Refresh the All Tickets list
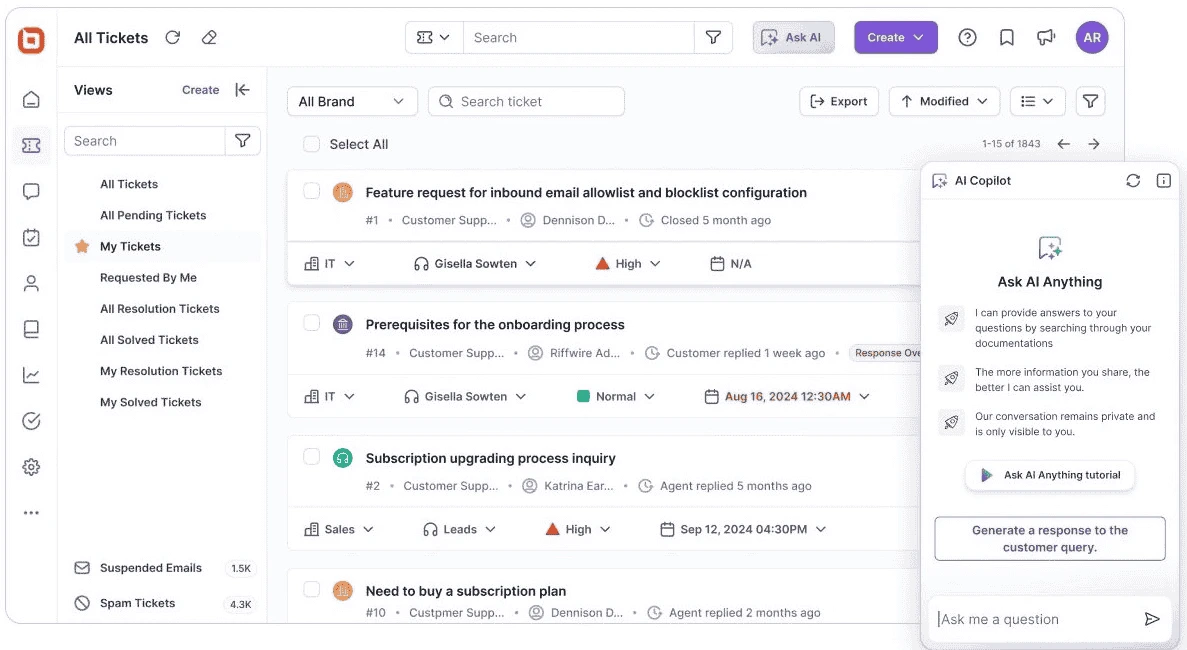Viewport: 1187px width, 650px height. [x=172, y=37]
